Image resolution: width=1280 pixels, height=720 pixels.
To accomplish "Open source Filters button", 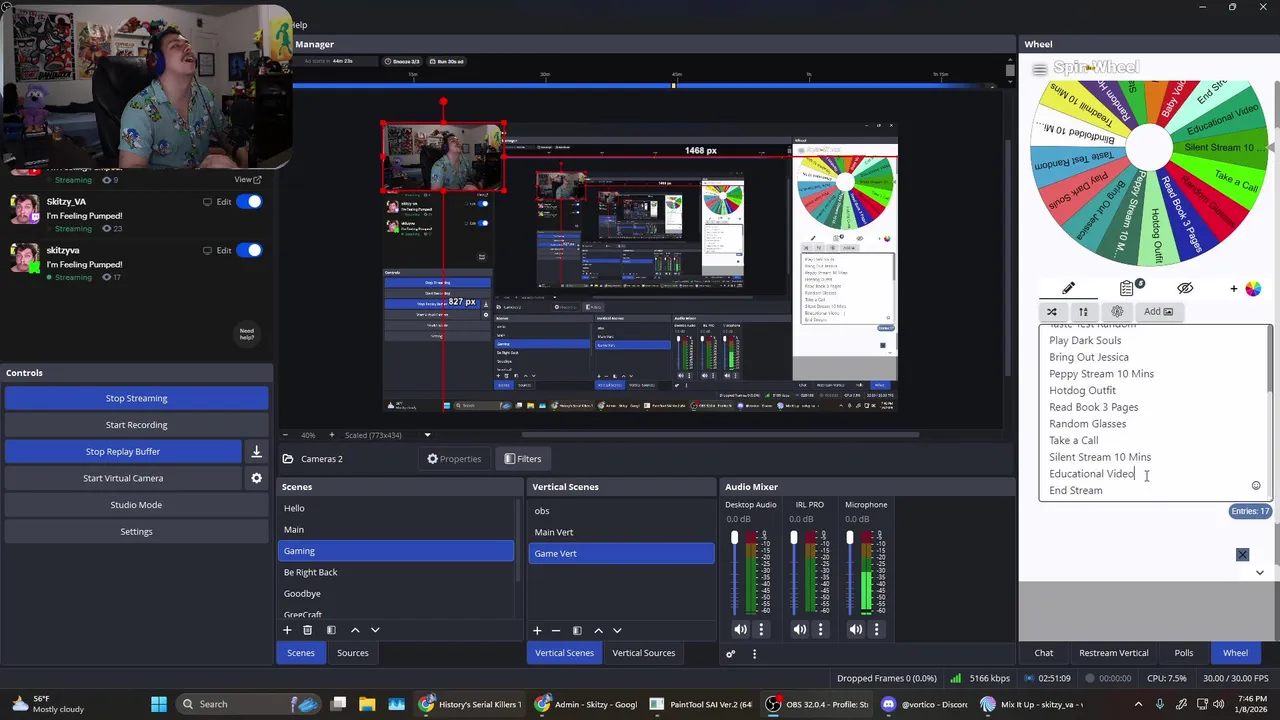I will point(522,459).
